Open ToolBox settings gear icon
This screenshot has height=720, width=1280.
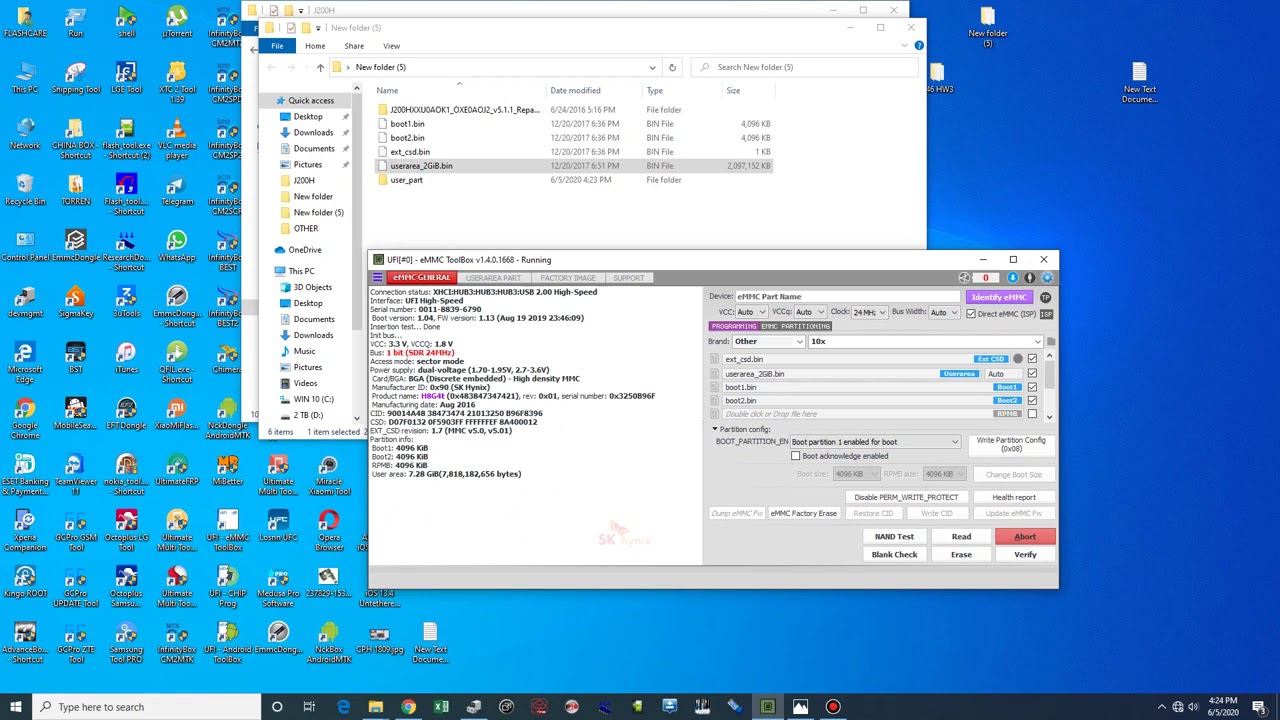1047,278
